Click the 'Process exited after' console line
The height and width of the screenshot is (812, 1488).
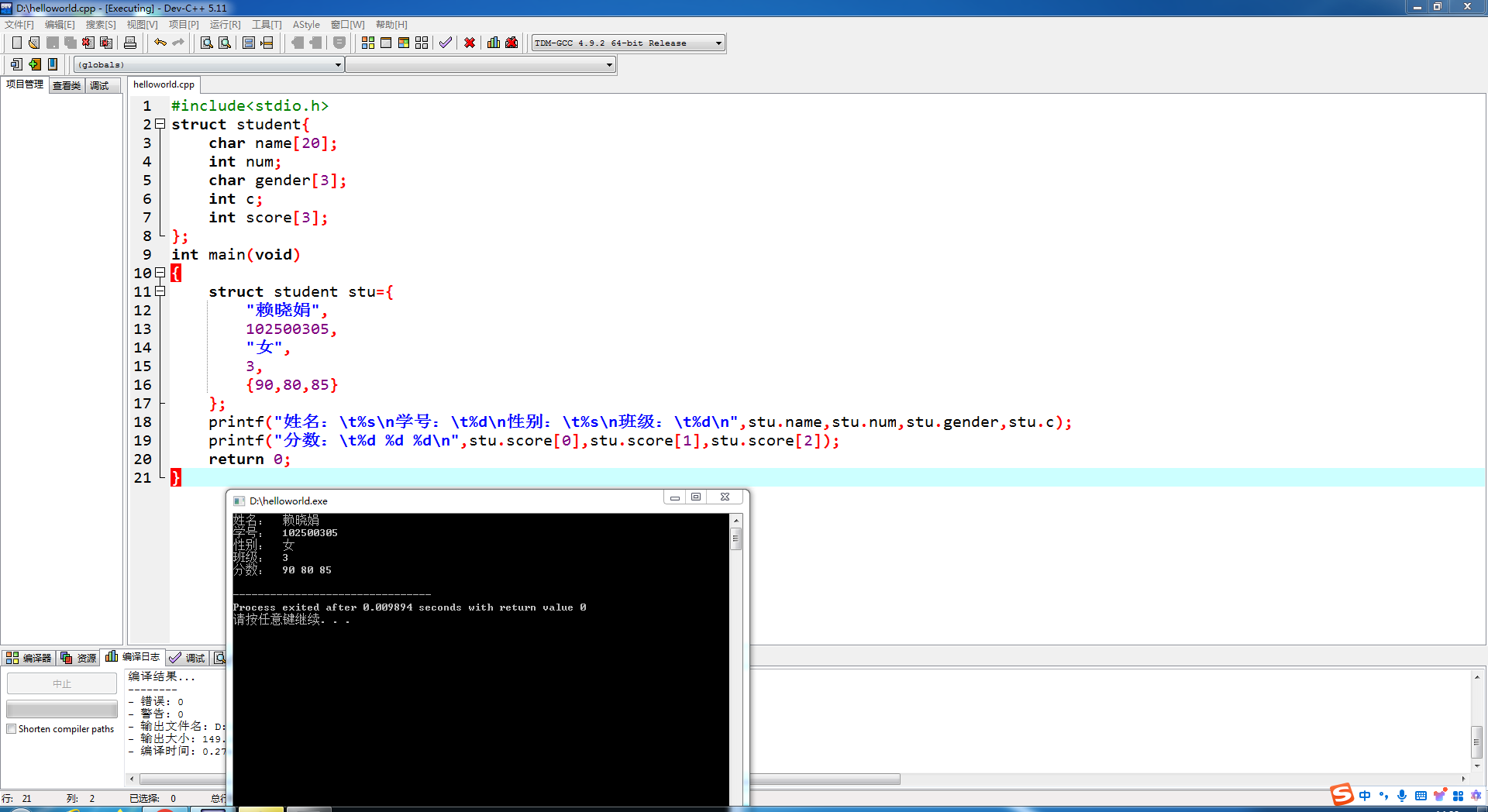(x=409, y=607)
